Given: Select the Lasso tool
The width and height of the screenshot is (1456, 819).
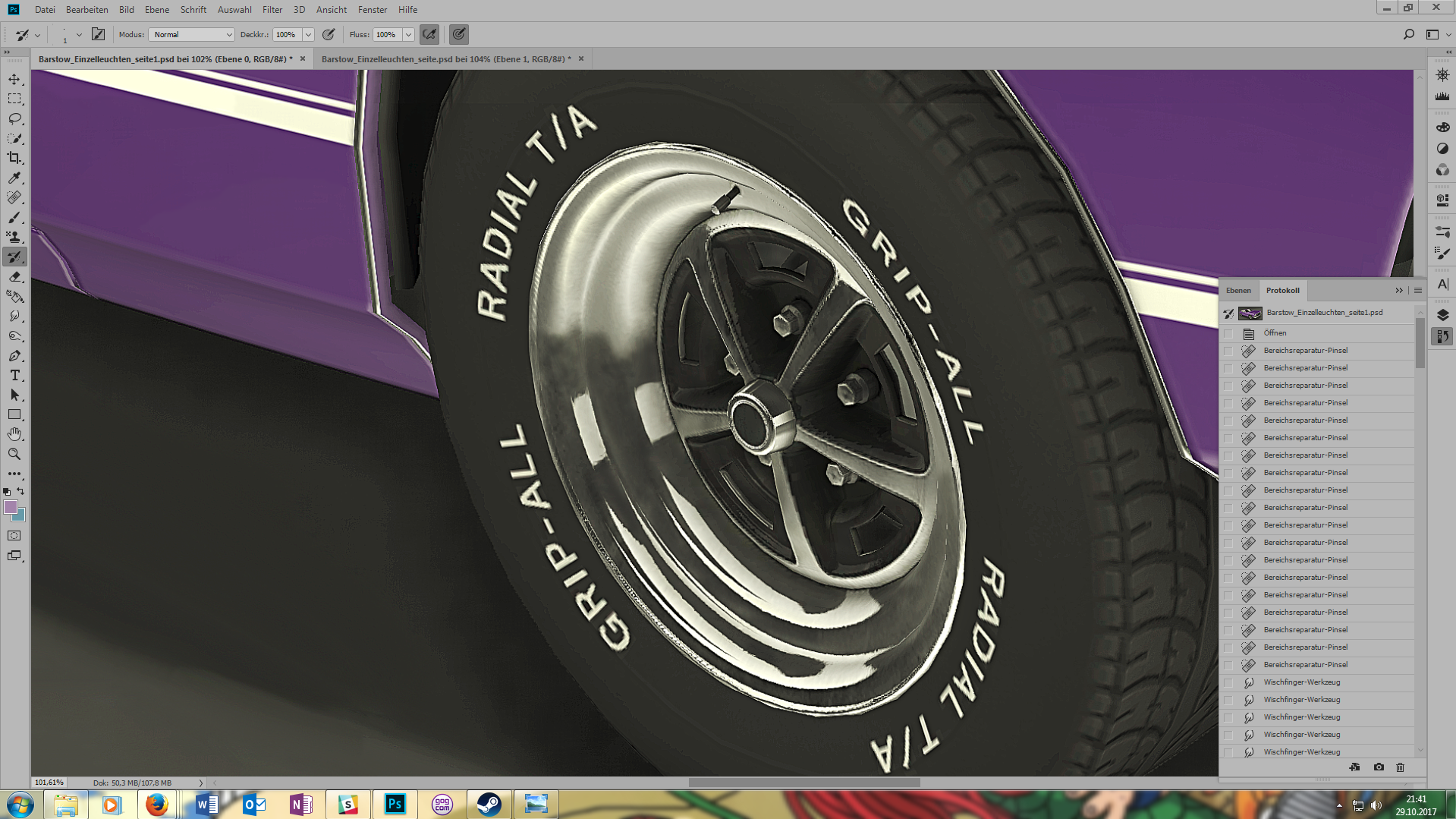Looking at the screenshot, I should [x=14, y=118].
